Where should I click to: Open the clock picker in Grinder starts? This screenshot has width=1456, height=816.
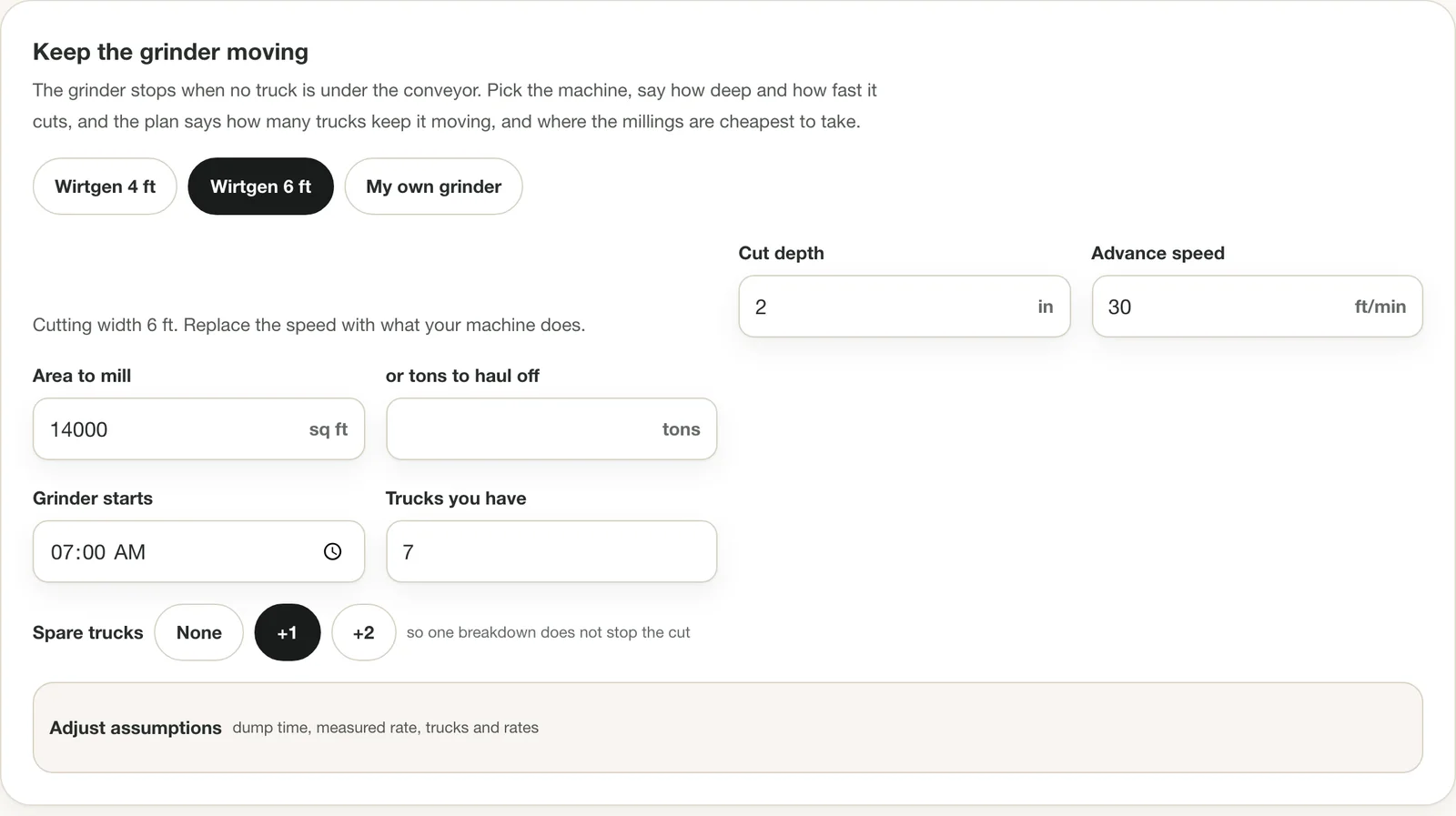click(x=332, y=551)
